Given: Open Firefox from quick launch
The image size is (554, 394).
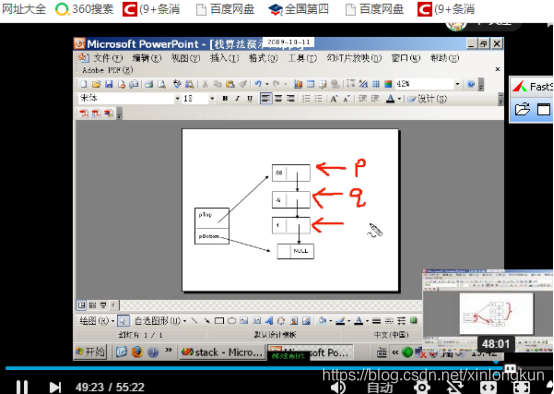Looking at the screenshot, I should 137,352.
